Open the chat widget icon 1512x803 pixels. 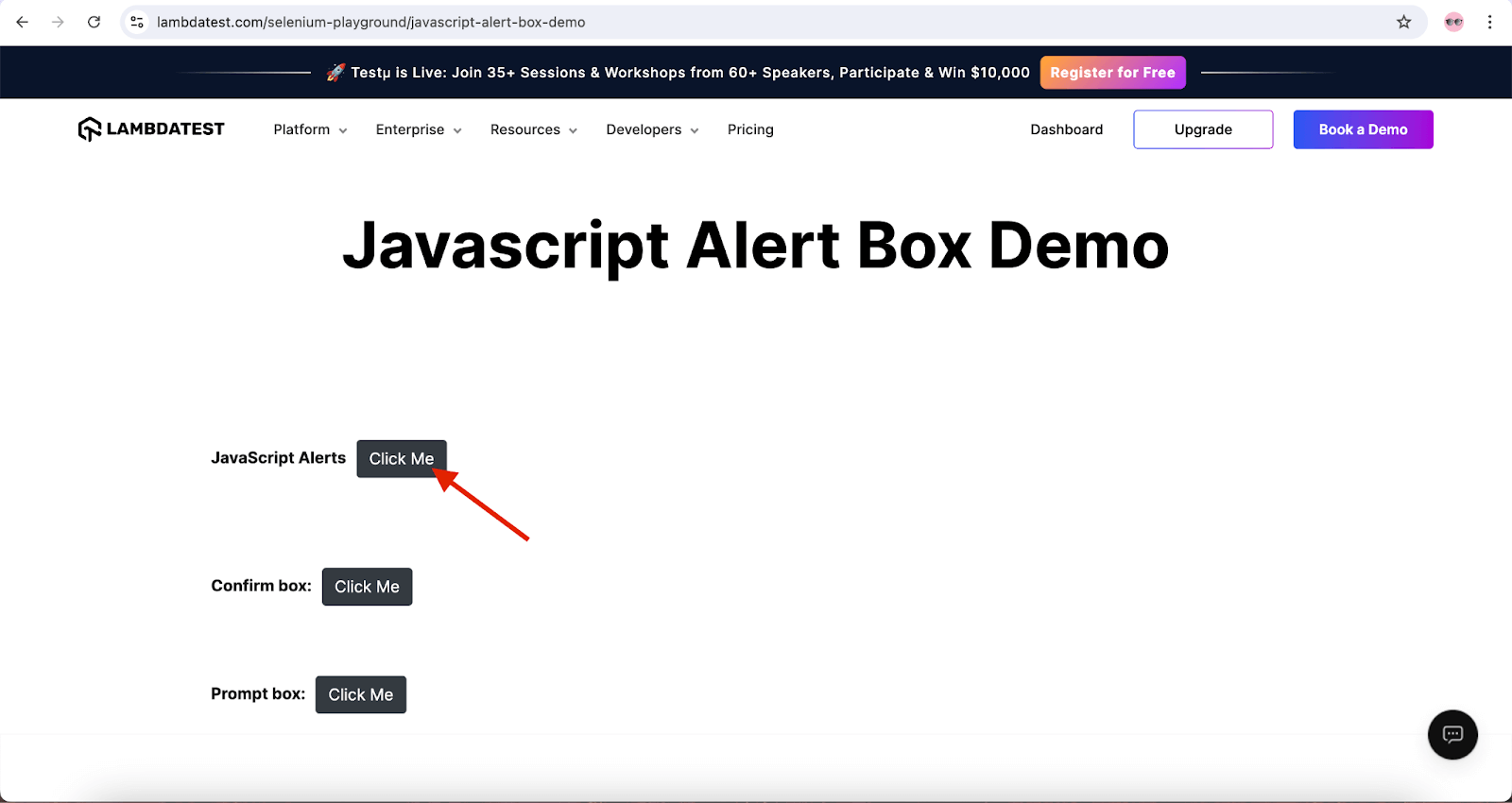(1452, 734)
